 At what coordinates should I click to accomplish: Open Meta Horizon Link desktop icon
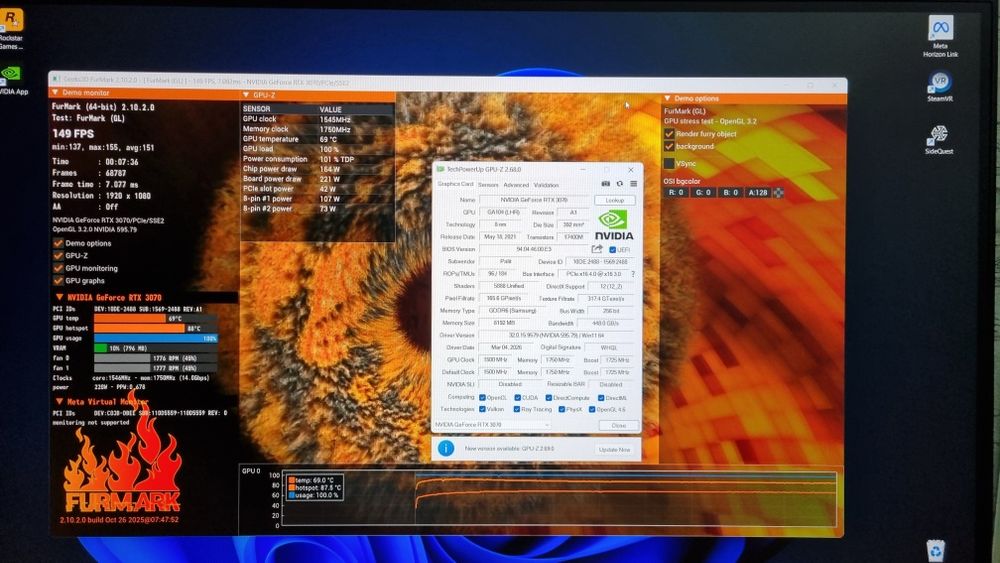(940, 36)
